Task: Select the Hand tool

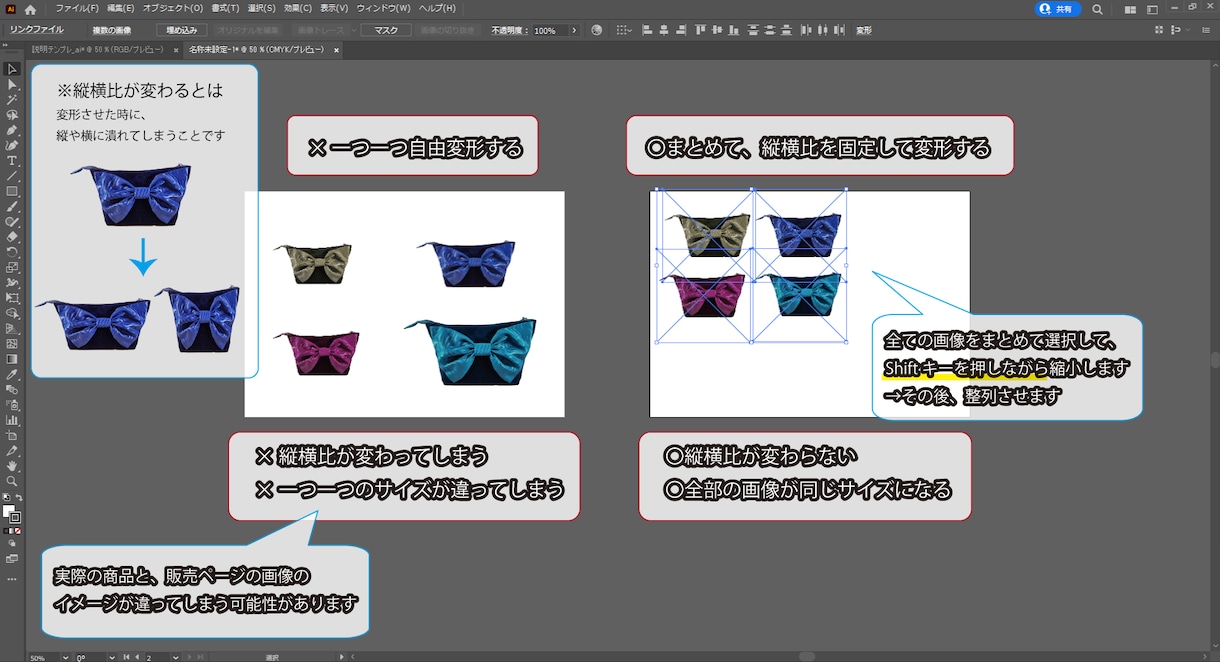Action: click(x=12, y=466)
